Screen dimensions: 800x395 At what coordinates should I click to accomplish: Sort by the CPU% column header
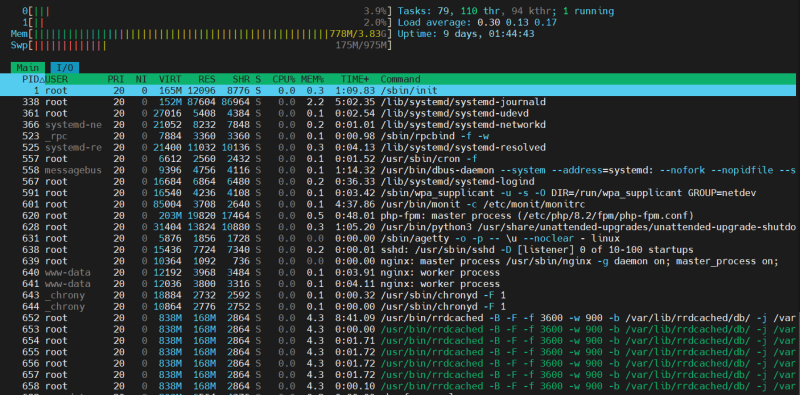[284, 79]
